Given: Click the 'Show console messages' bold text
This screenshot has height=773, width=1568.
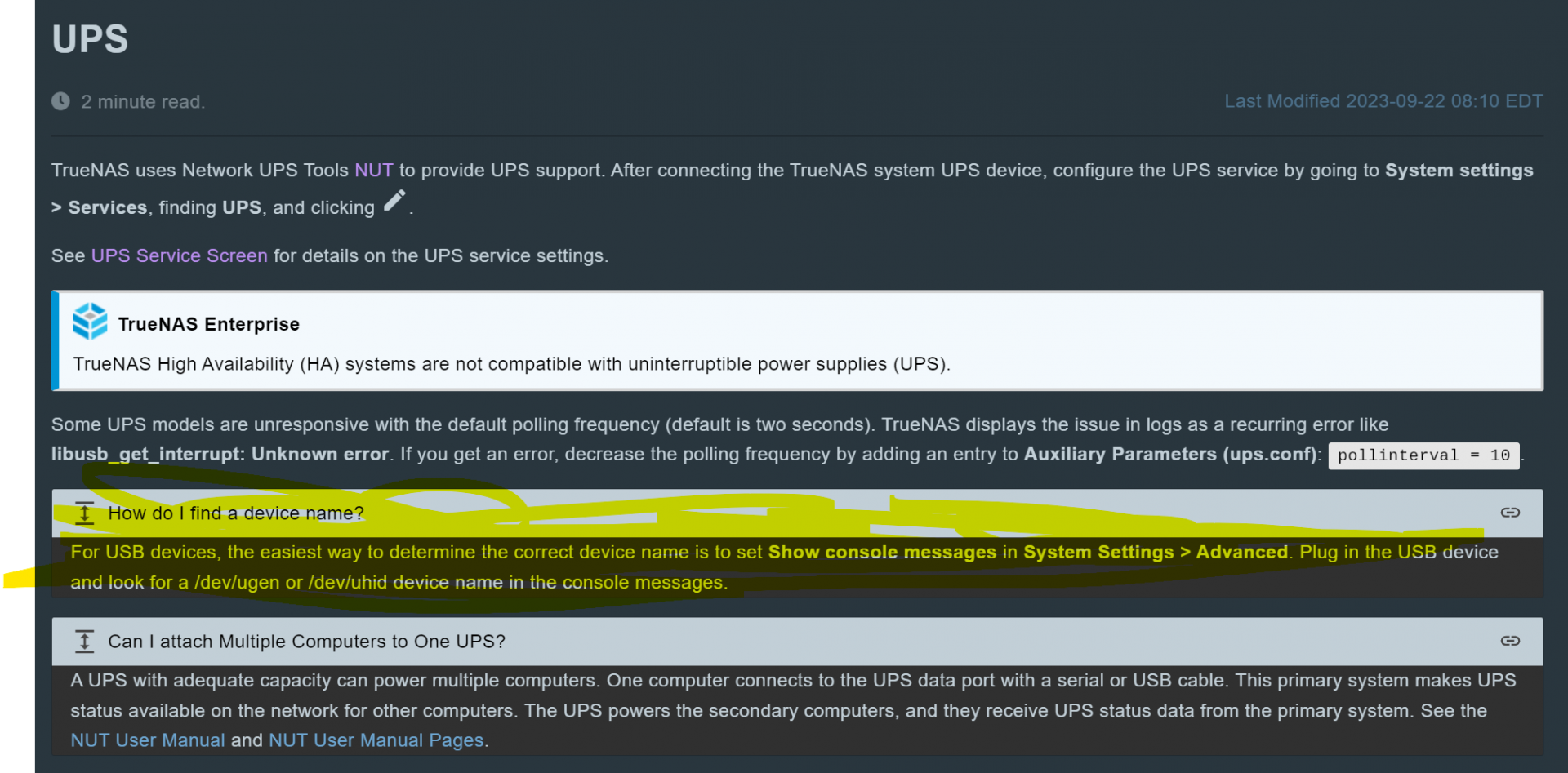Looking at the screenshot, I should 883,553.
